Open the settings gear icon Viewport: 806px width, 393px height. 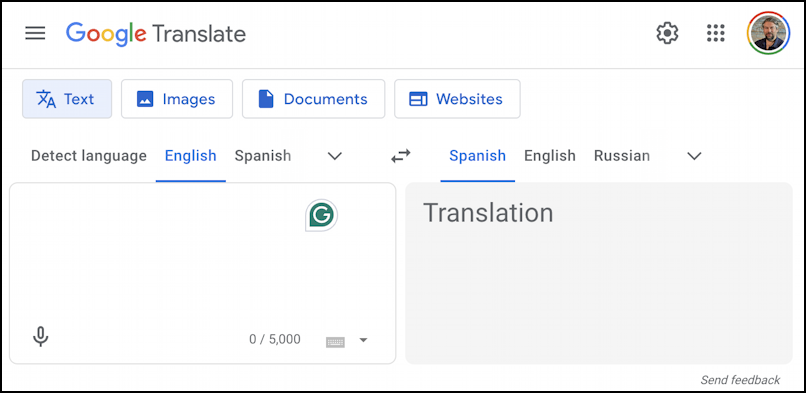pyautogui.click(x=667, y=33)
